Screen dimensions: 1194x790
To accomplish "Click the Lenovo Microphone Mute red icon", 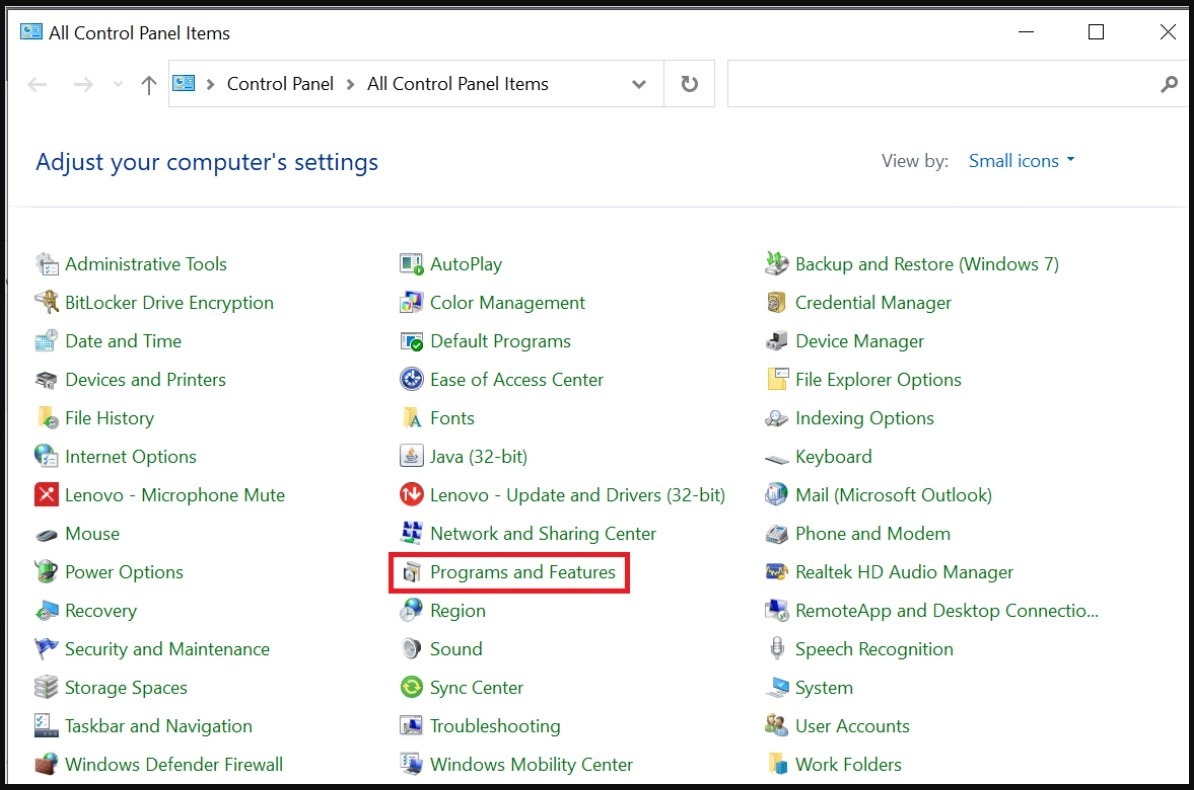I will (46, 495).
